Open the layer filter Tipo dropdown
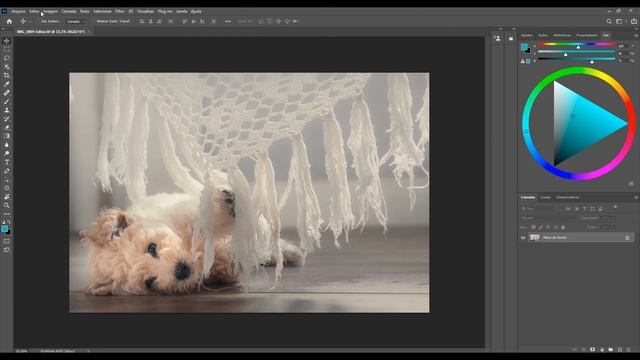The height and width of the screenshot is (360, 640). point(538,209)
